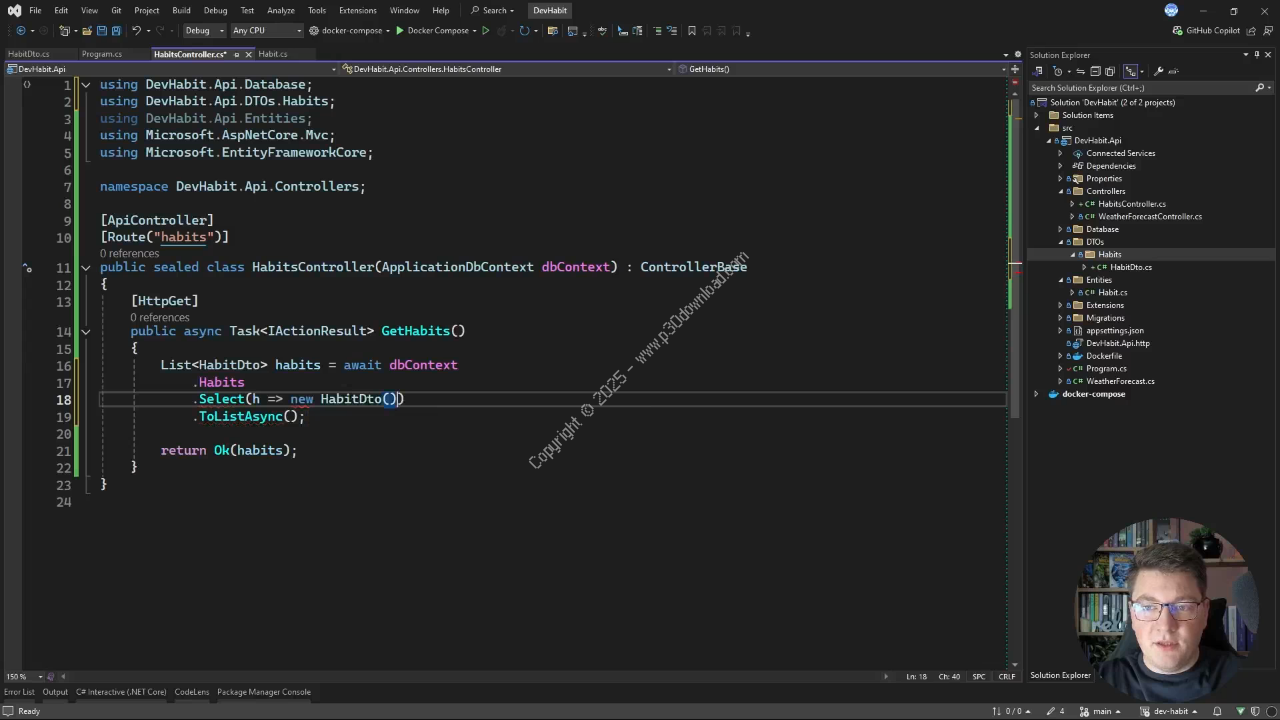Open the Package Manager Console tab
The height and width of the screenshot is (720, 1280).
(264, 692)
